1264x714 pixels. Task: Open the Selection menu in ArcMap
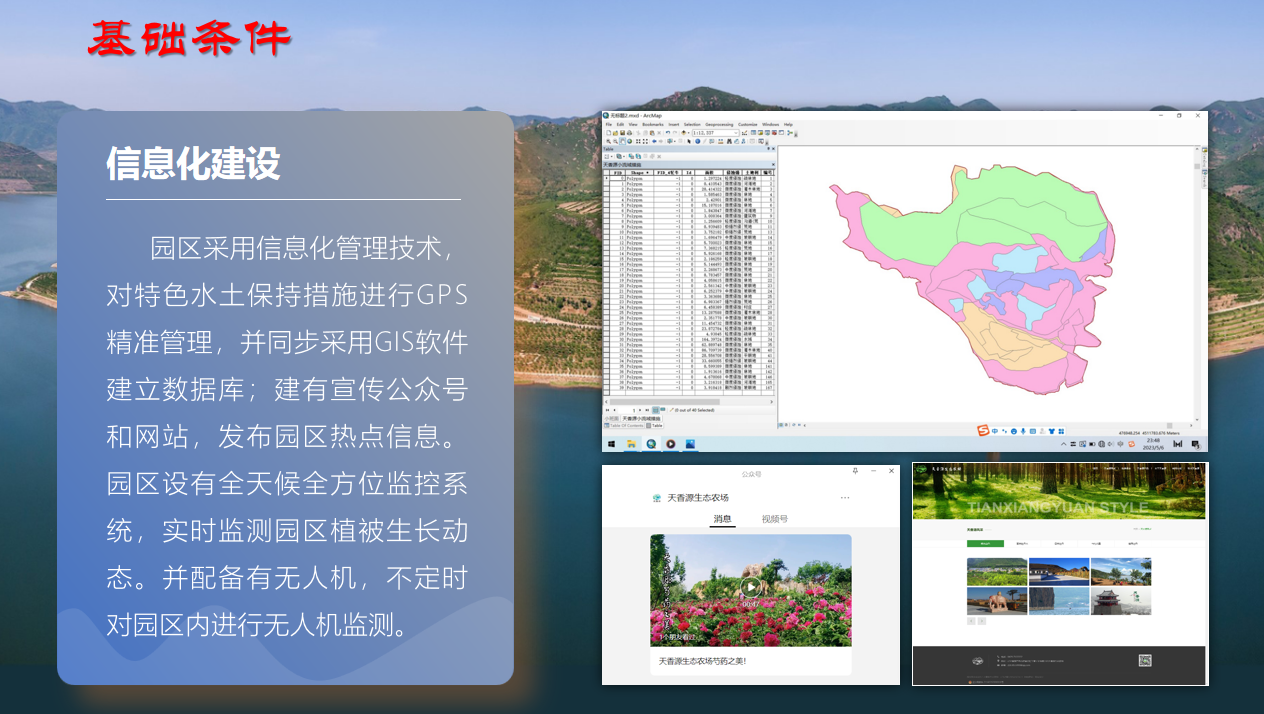[x=692, y=125]
